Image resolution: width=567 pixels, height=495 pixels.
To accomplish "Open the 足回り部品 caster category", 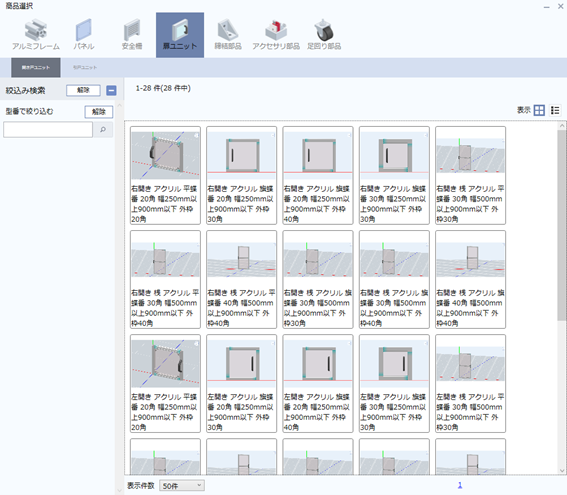I will (324, 35).
